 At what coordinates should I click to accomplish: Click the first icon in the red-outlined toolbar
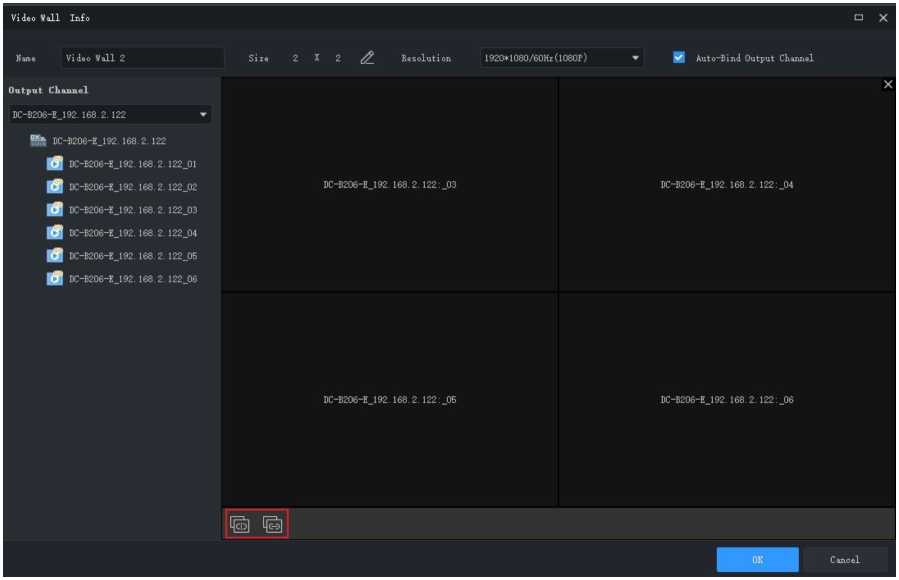(x=240, y=523)
